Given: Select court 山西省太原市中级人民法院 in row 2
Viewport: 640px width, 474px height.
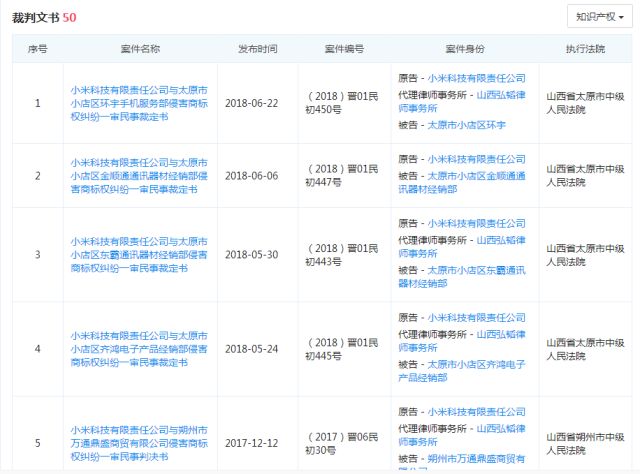Looking at the screenshot, I should pyautogui.click(x=585, y=176).
